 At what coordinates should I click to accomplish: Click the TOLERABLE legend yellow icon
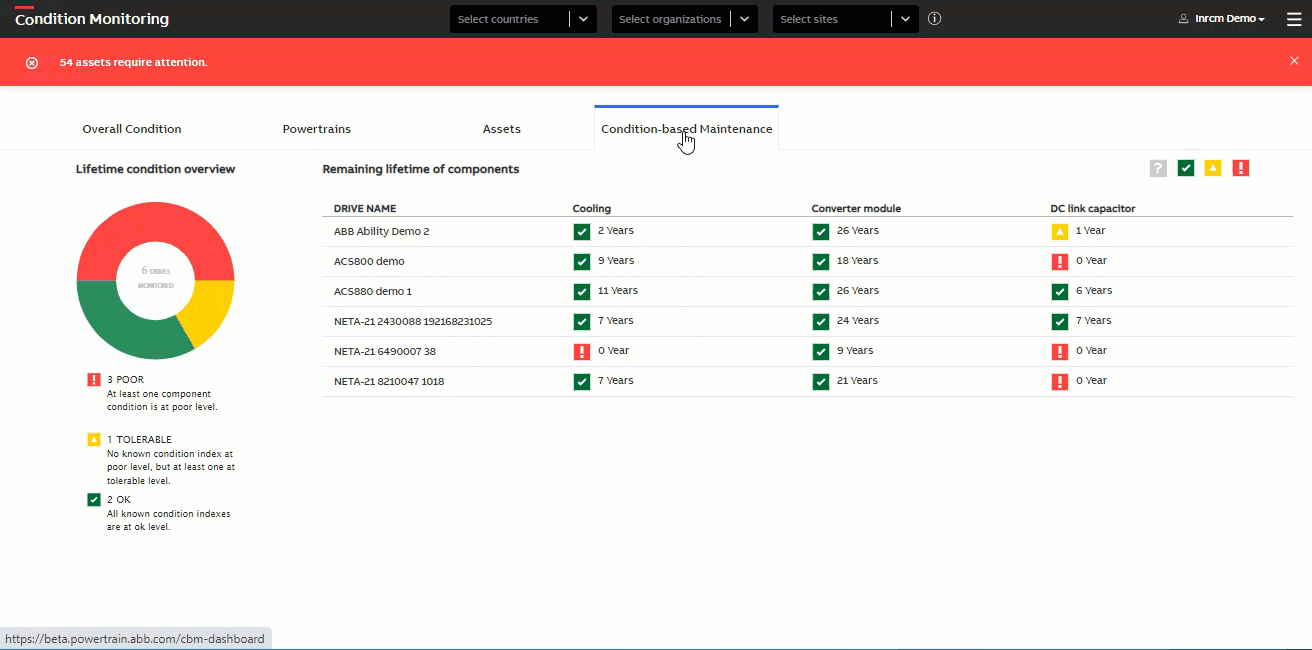[x=94, y=440]
